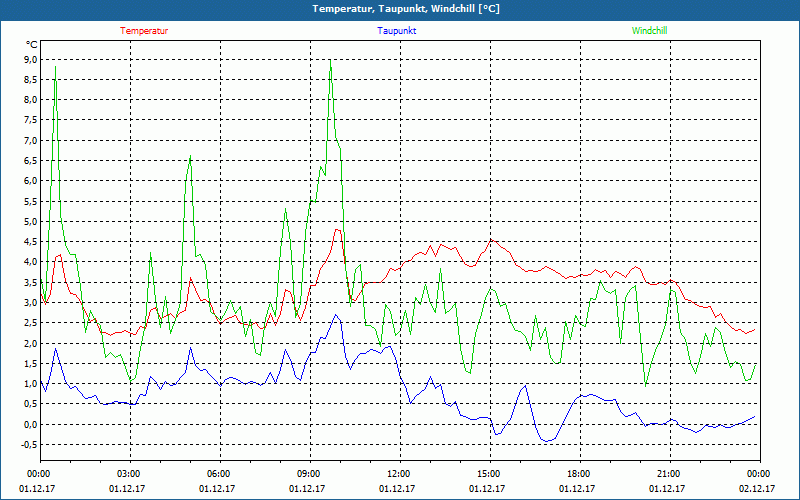Click the blue Taupunkt legend label
Viewport: 800px width, 500px height.
coord(396,31)
